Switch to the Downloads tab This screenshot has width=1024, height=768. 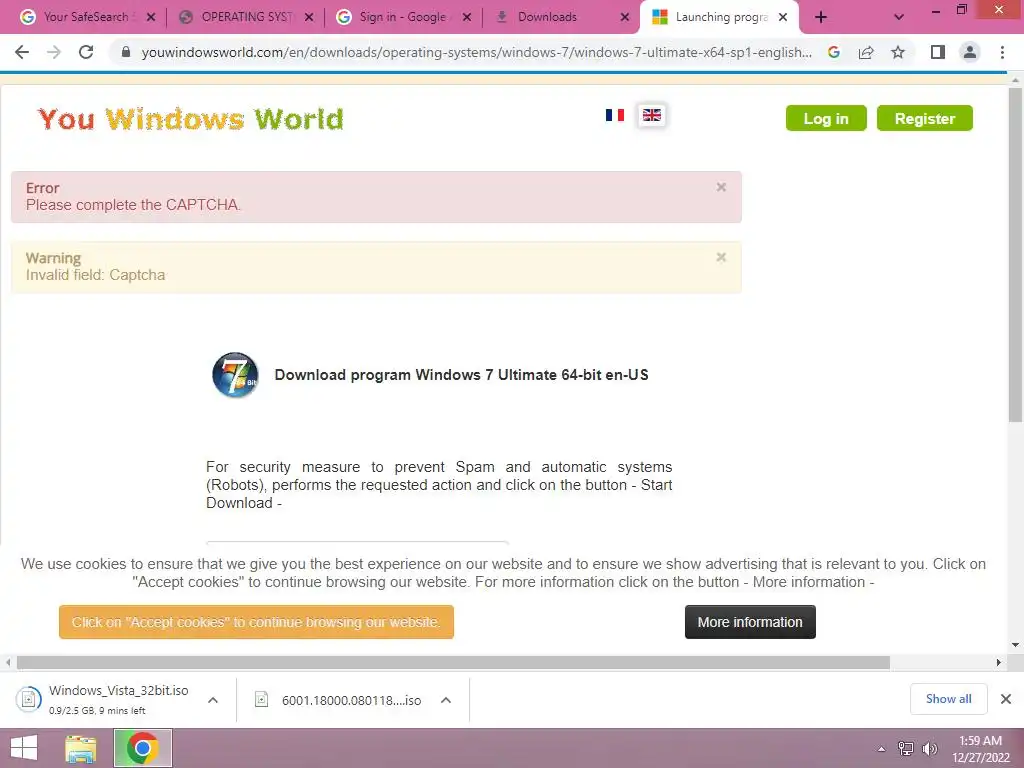pyautogui.click(x=547, y=17)
